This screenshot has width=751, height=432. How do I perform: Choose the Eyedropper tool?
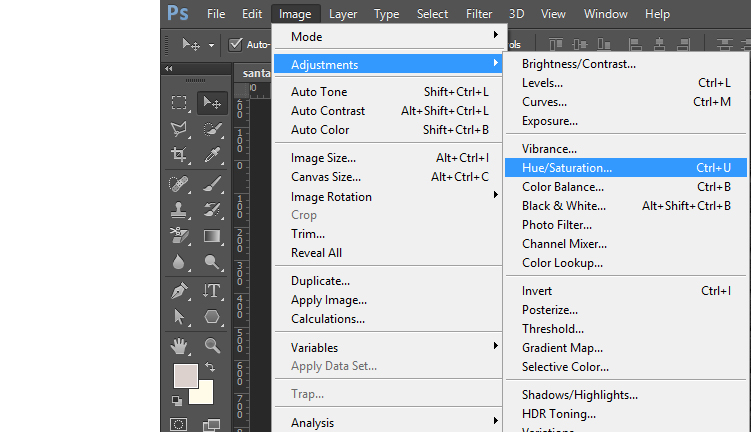coord(212,155)
